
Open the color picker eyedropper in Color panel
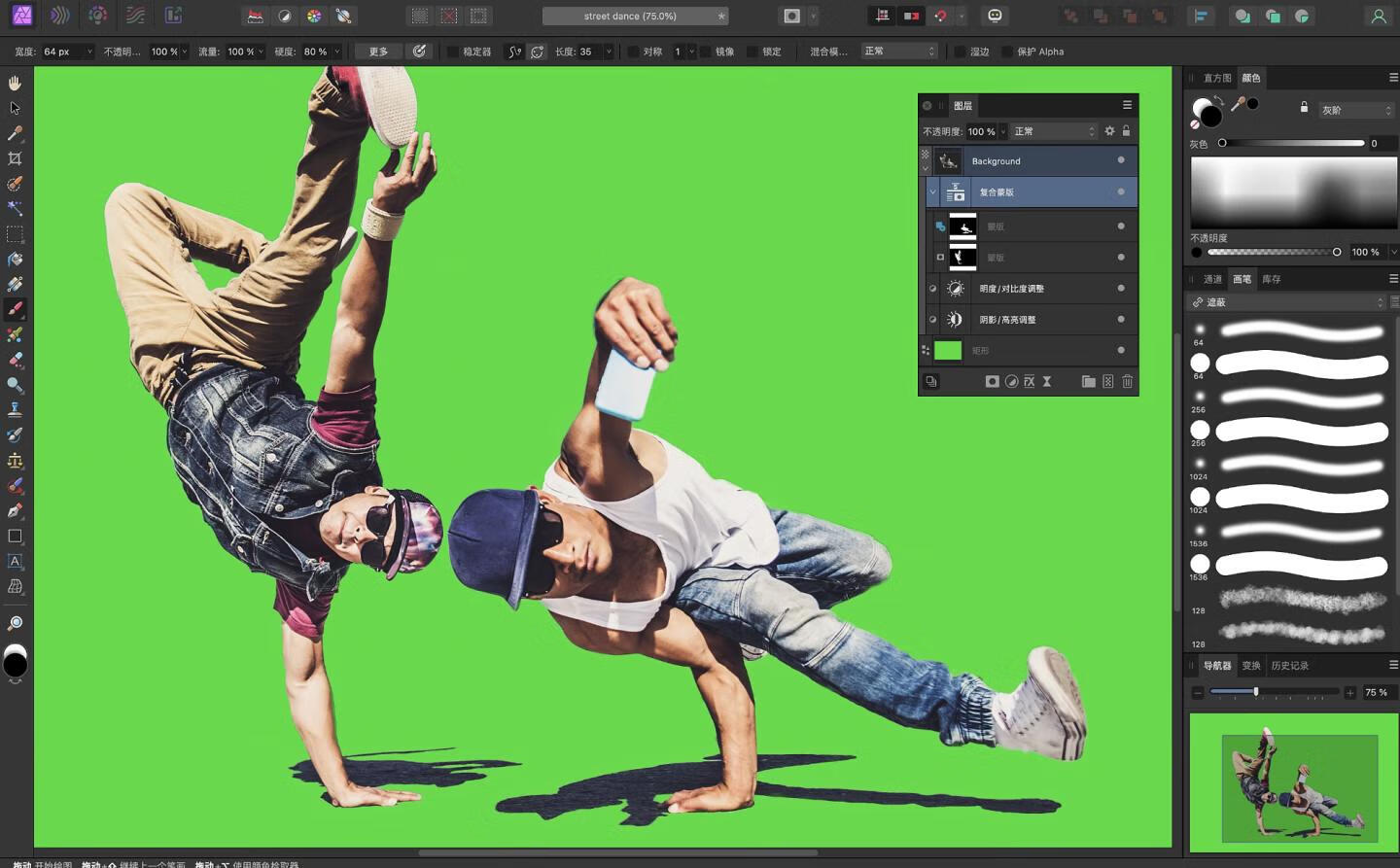click(x=1238, y=104)
